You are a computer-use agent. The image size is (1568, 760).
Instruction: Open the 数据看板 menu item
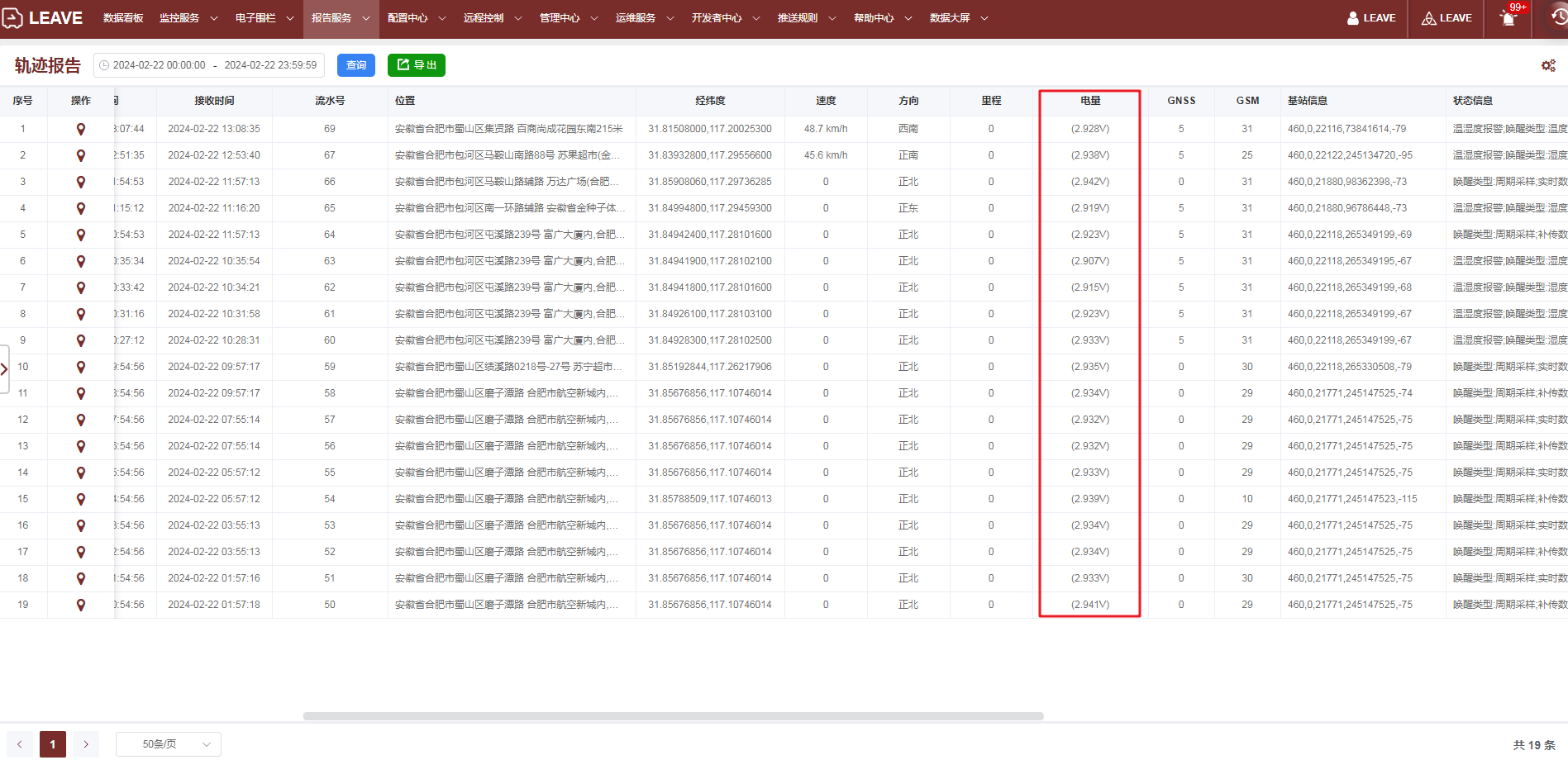point(123,18)
